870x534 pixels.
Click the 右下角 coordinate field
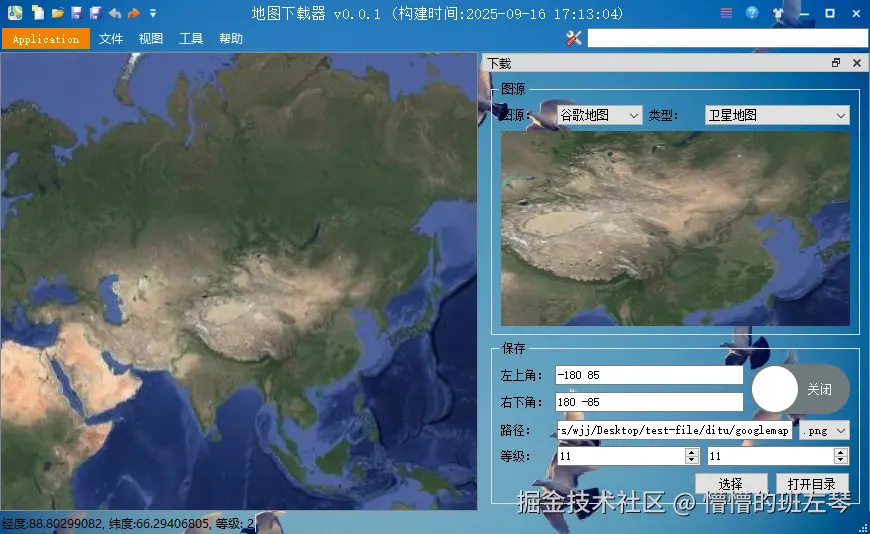point(649,402)
